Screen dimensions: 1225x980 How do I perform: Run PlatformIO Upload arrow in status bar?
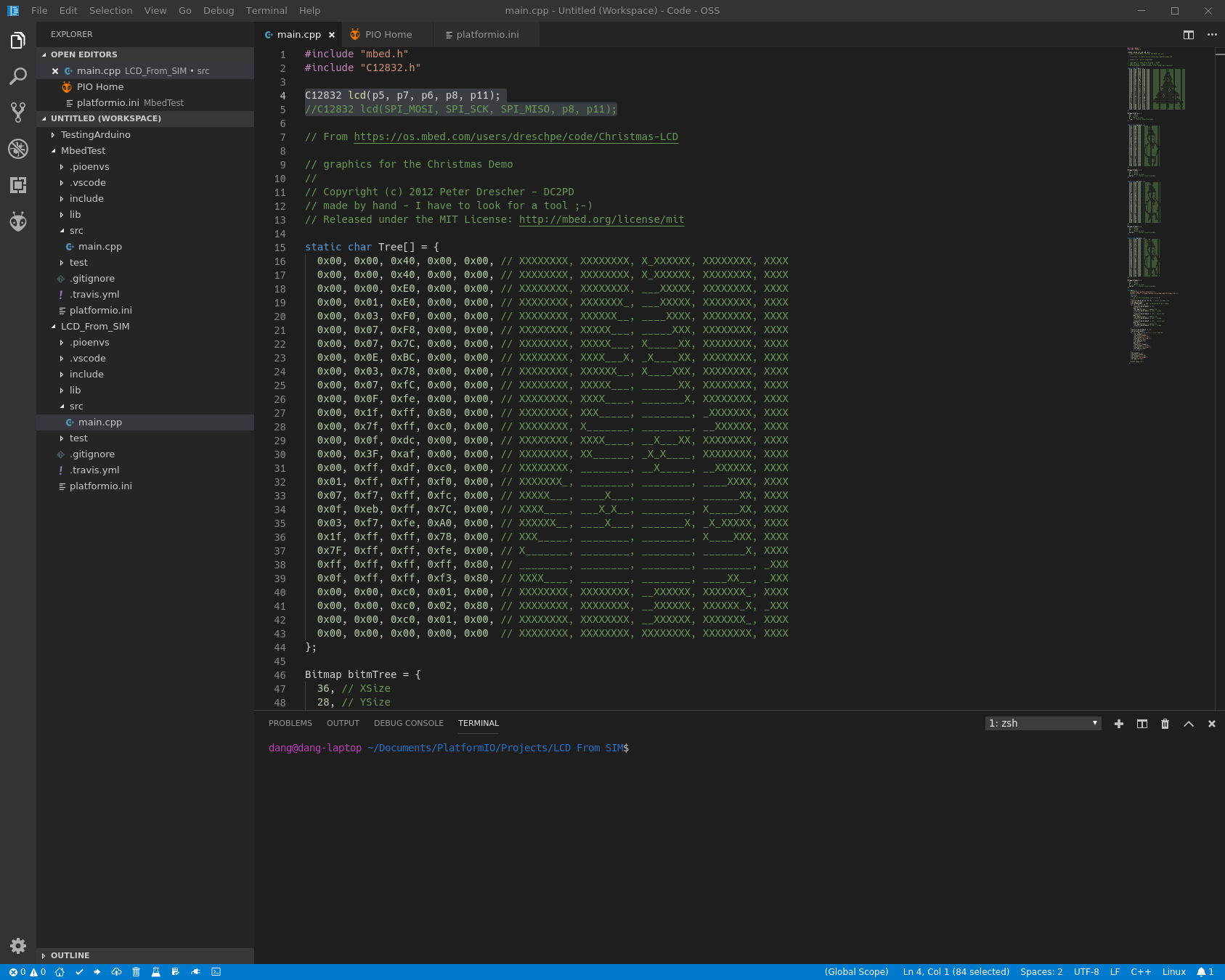[x=97, y=972]
